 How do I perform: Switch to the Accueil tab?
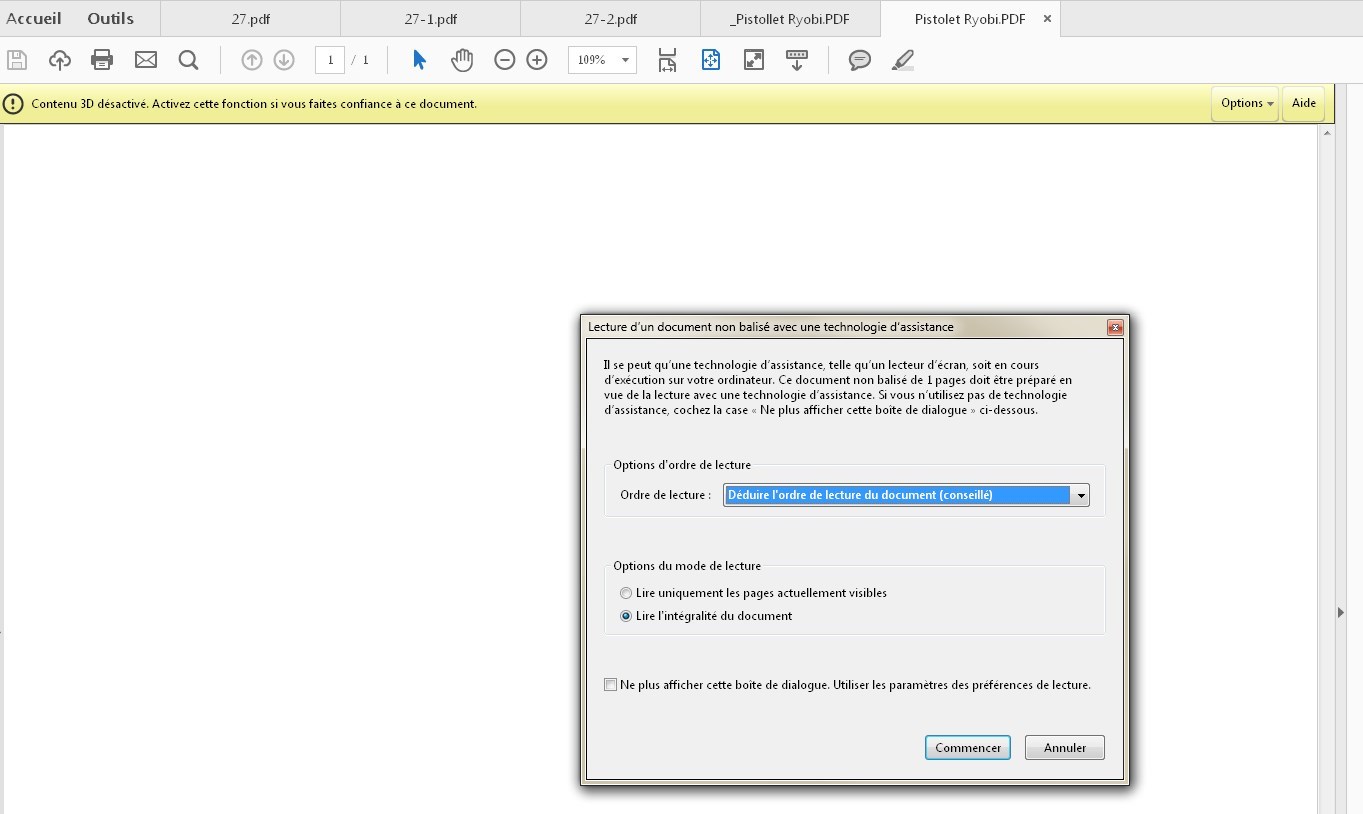point(34,18)
